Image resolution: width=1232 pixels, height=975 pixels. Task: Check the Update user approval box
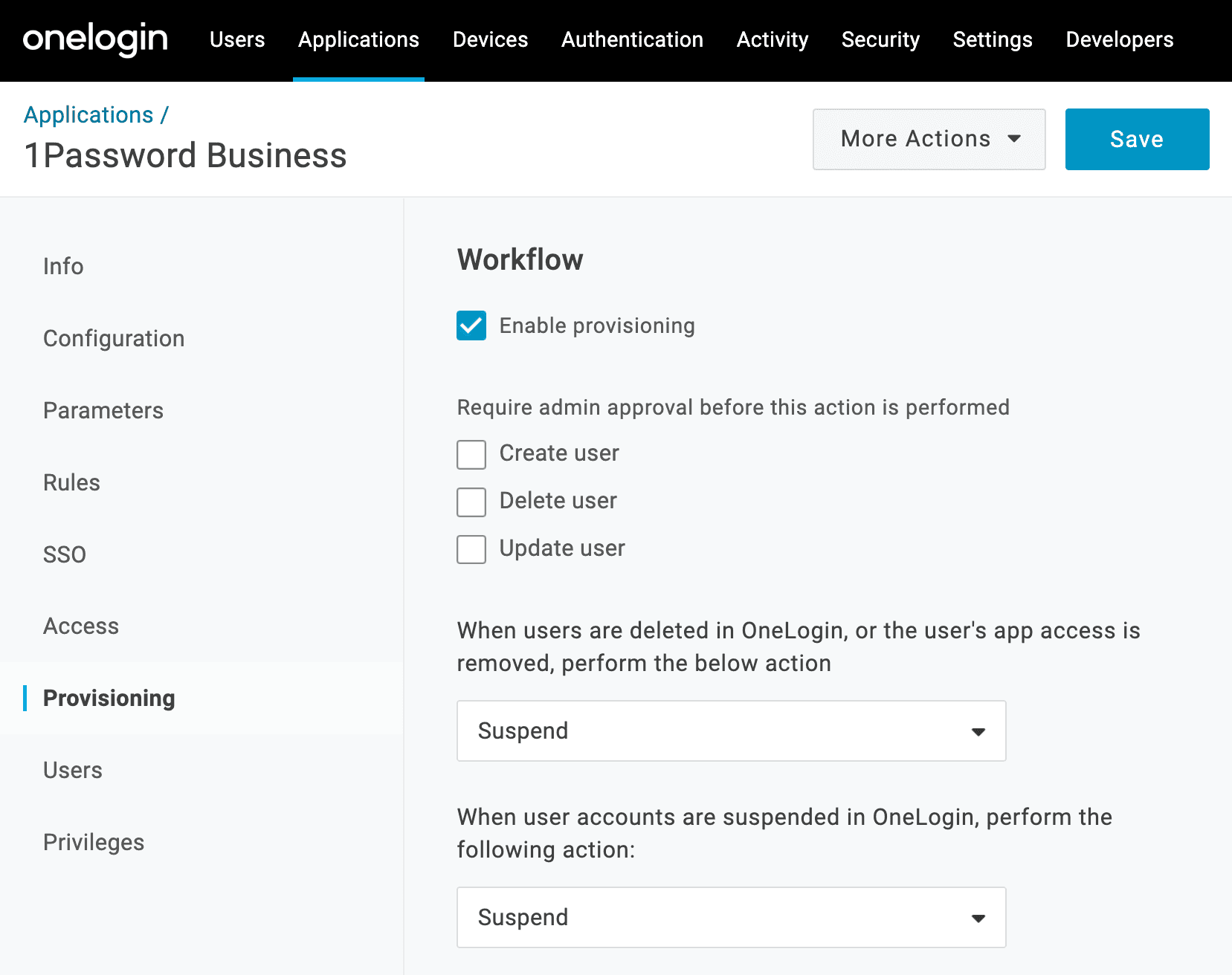[471, 549]
